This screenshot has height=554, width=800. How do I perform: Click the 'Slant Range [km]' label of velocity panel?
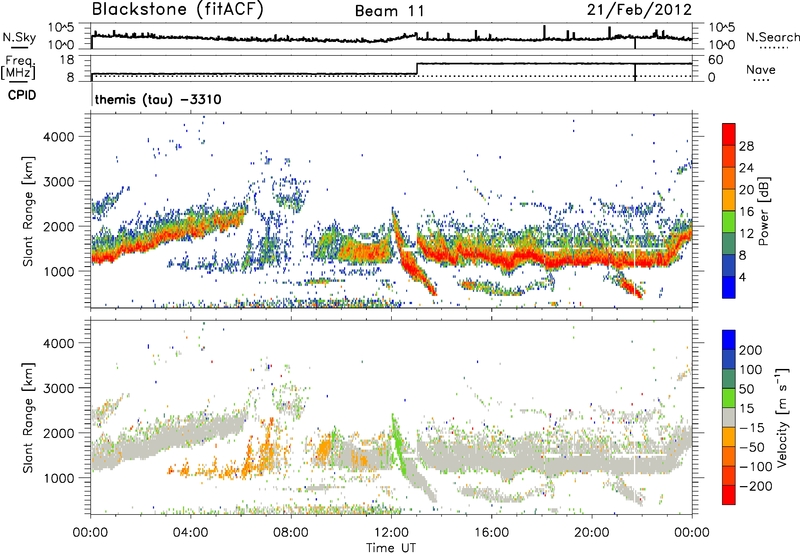[x=29, y=418]
